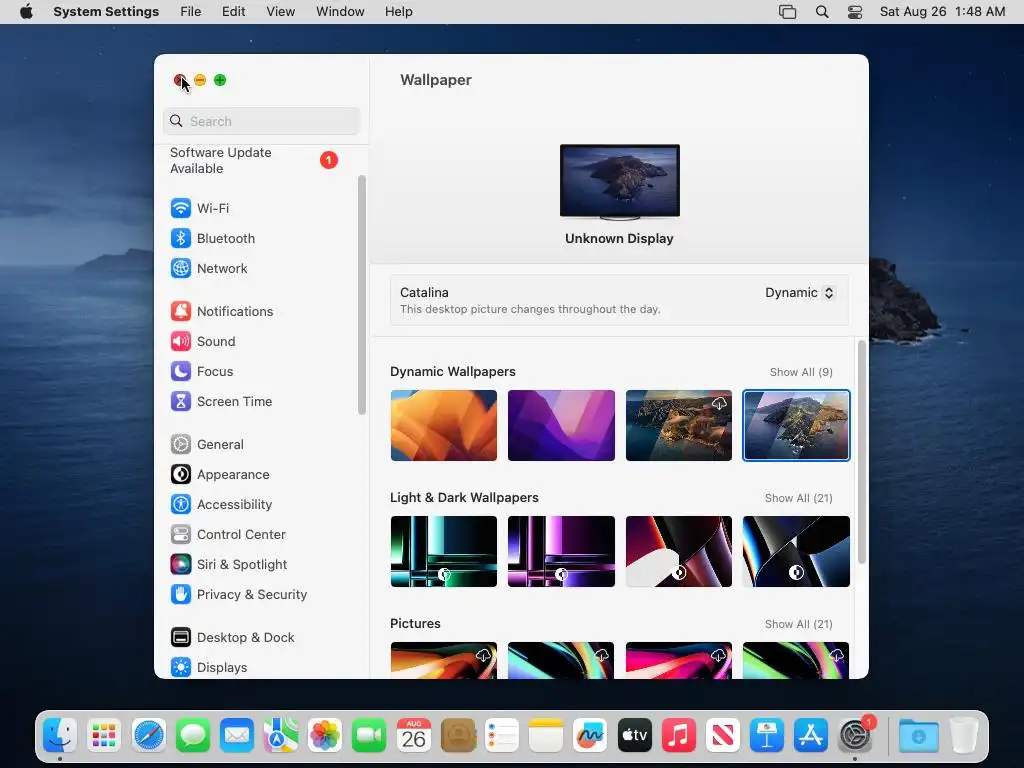Show all 9 Dynamic Wallpapers
Viewport: 1024px width, 768px height.
coord(801,372)
